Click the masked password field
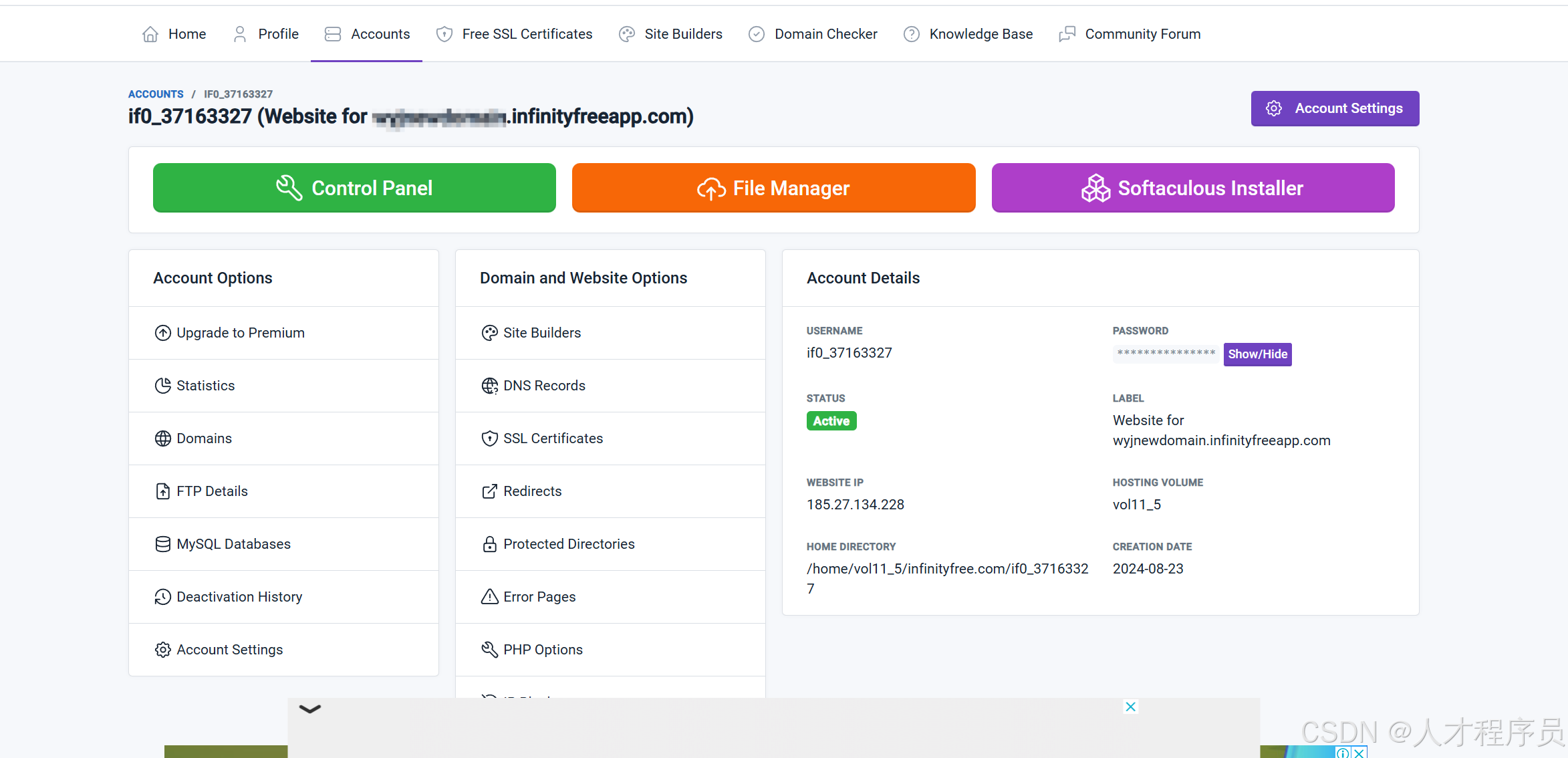The image size is (1568, 758). [1166, 353]
